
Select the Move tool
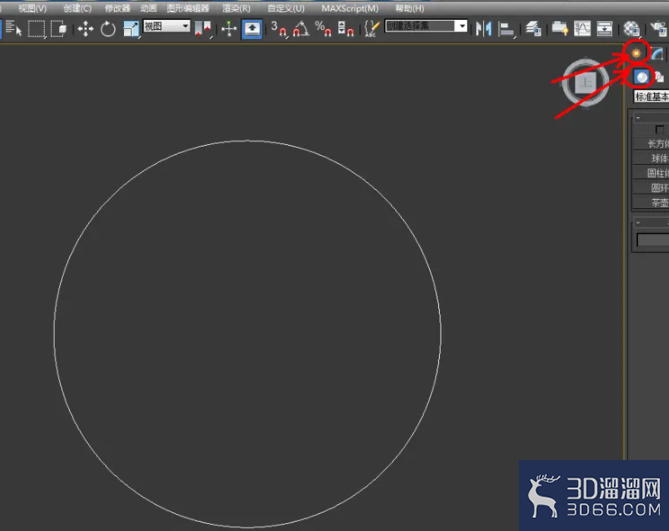[85, 29]
